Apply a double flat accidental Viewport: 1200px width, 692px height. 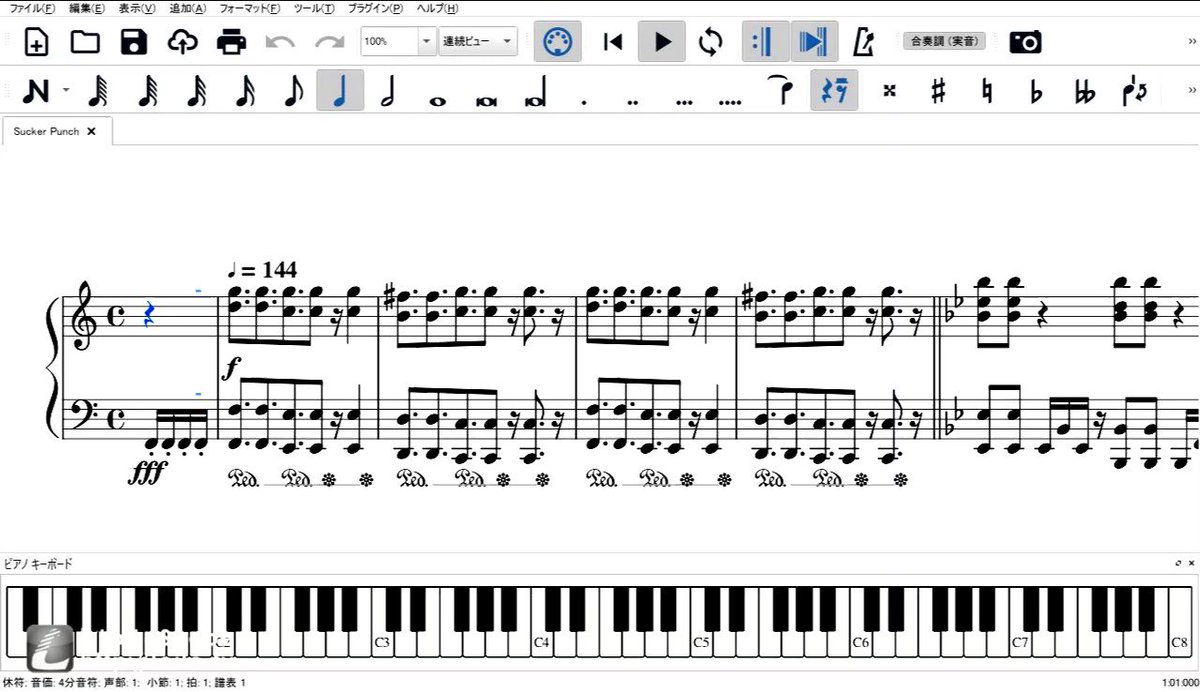(1085, 91)
